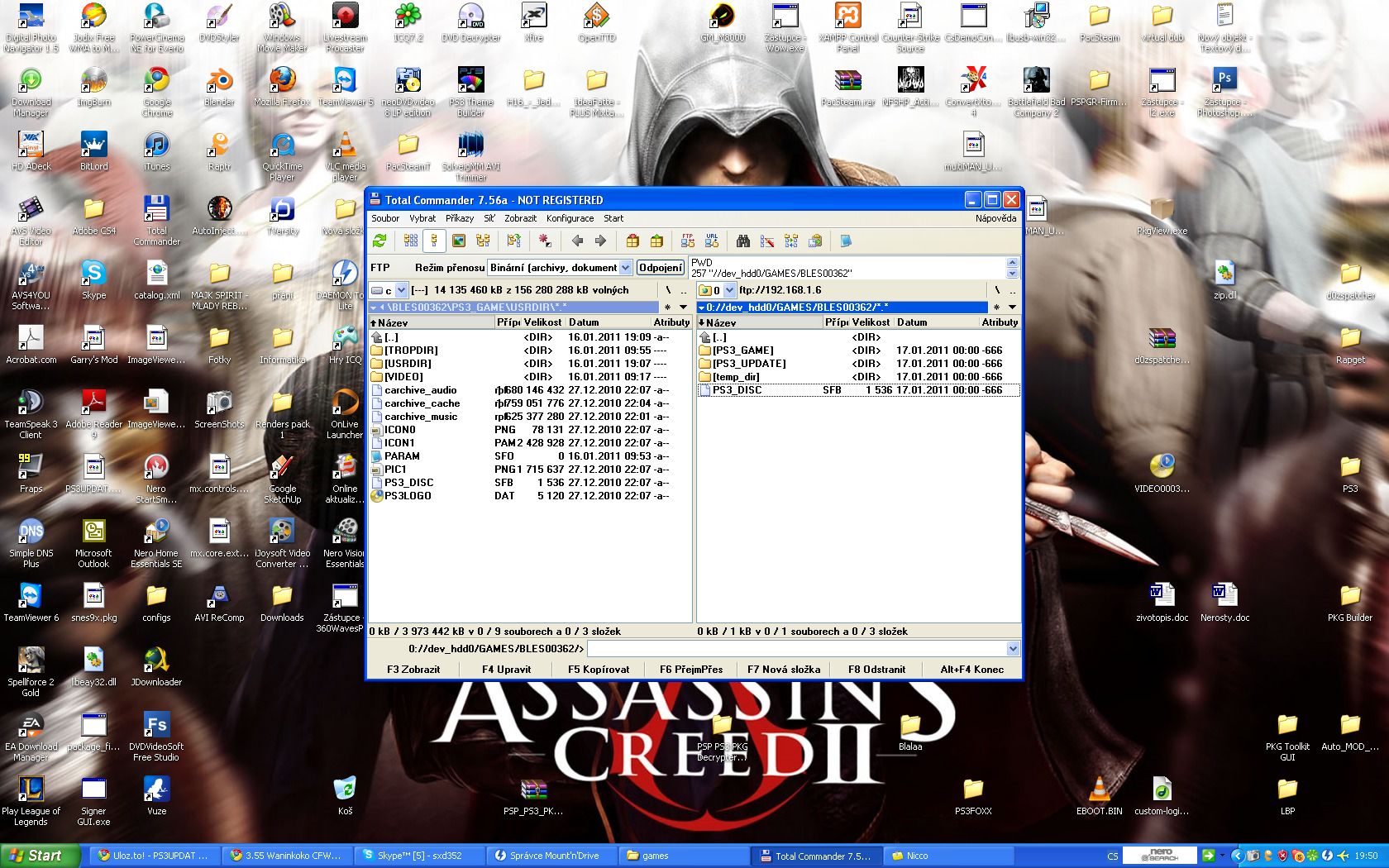The image size is (1389, 868).
Task: Click the red star select-files icon
Action: point(545,241)
